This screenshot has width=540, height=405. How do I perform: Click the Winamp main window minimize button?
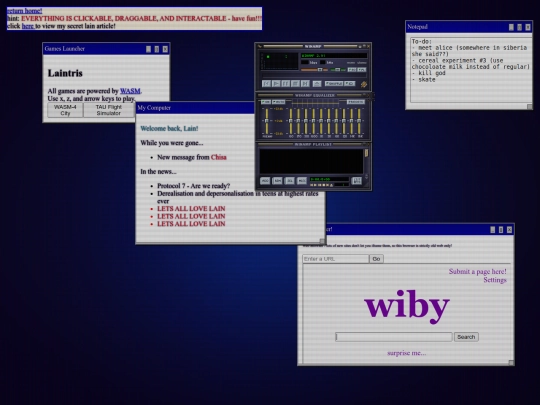click(360, 46)
